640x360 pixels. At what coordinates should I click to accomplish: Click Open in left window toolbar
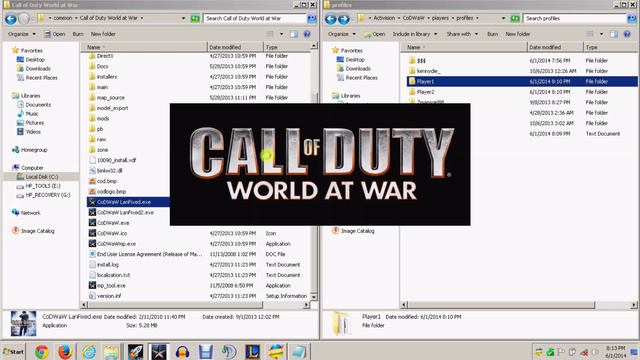tap(55, 34)
